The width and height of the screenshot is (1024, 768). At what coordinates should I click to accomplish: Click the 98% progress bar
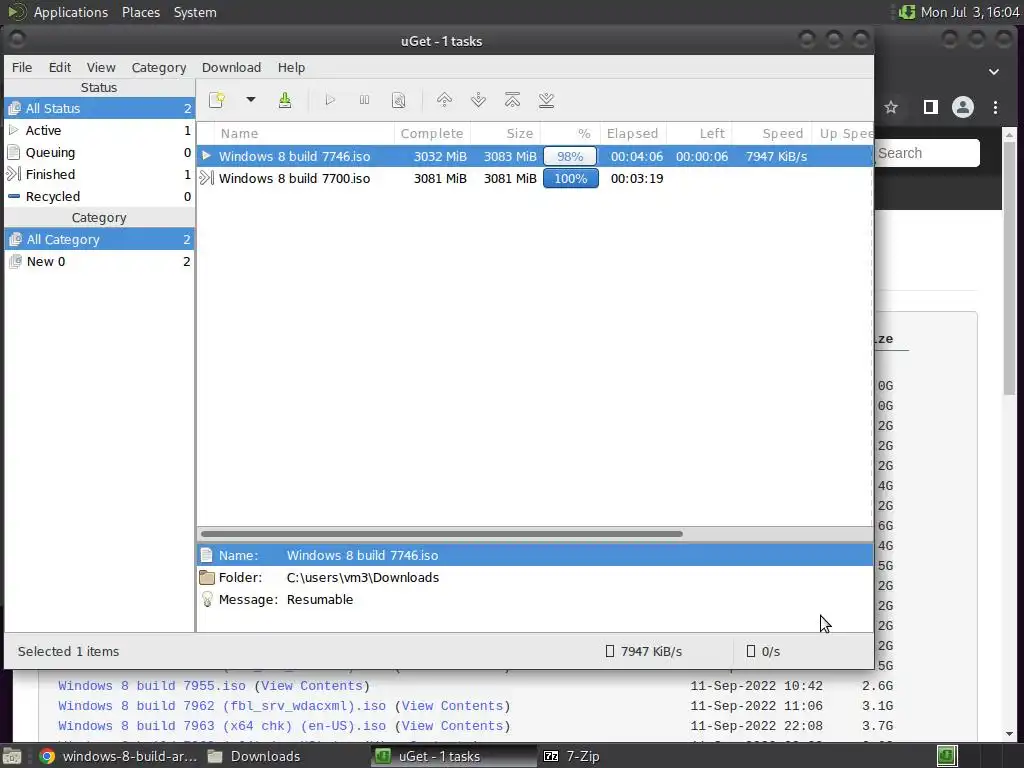pos(570,156)
